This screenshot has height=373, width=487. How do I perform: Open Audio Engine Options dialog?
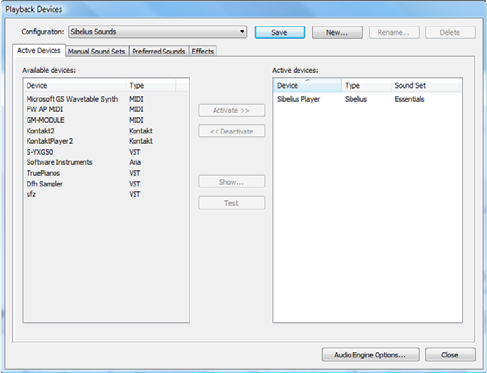370,355
